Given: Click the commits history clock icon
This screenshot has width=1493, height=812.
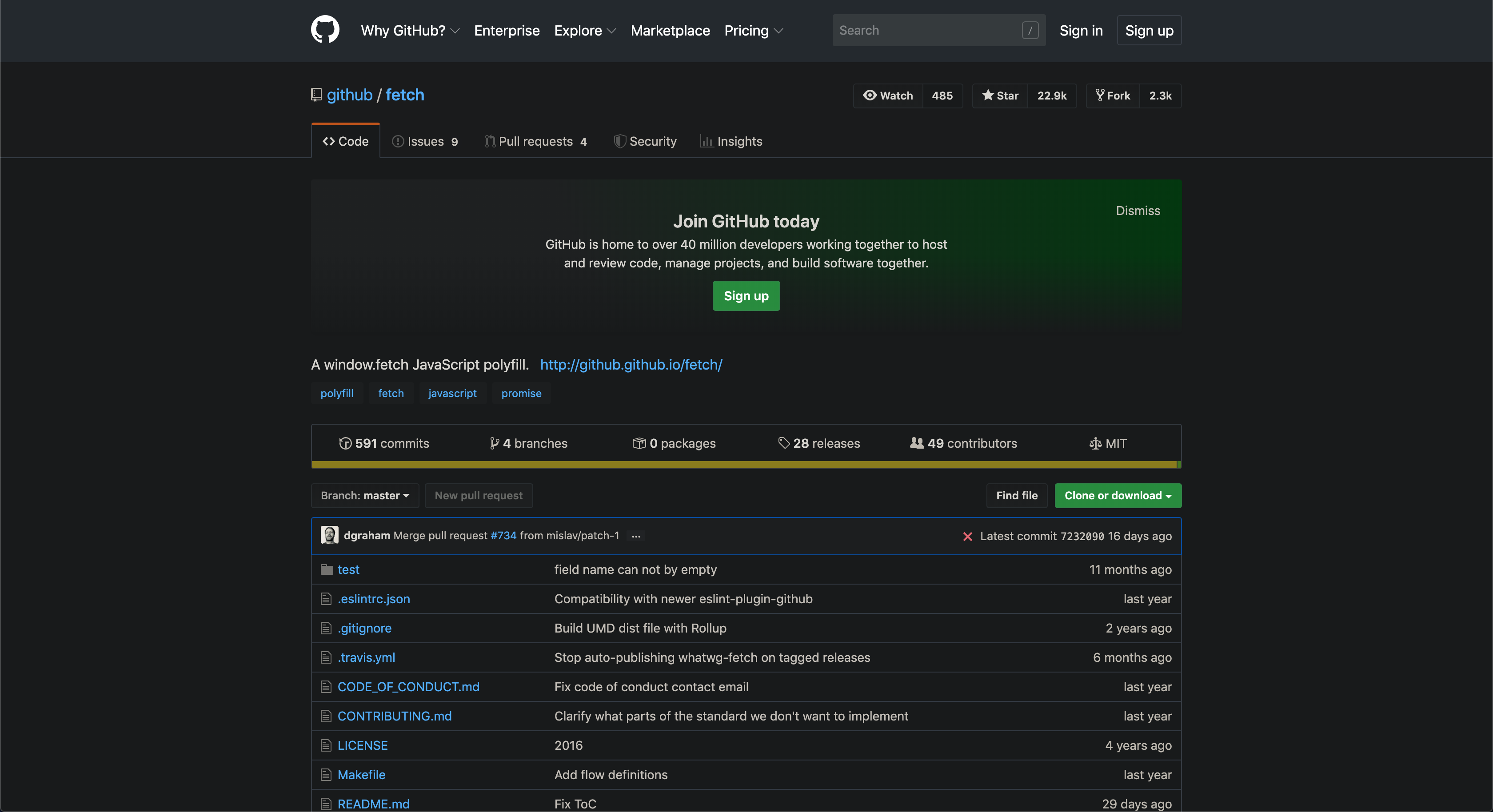Looking at the screenshot, I should click(x=345, y=443).
